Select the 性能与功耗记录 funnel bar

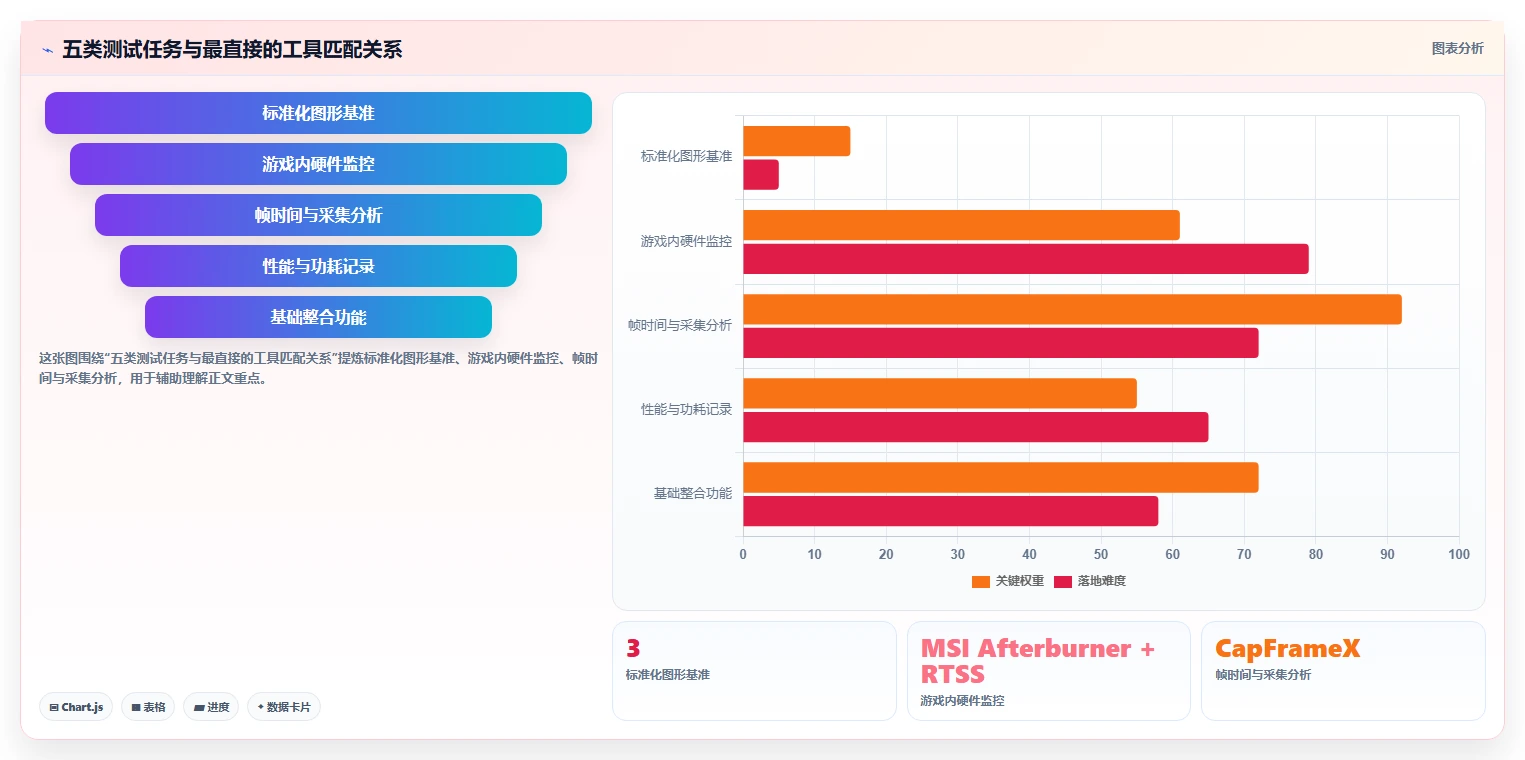click(318, 266)
